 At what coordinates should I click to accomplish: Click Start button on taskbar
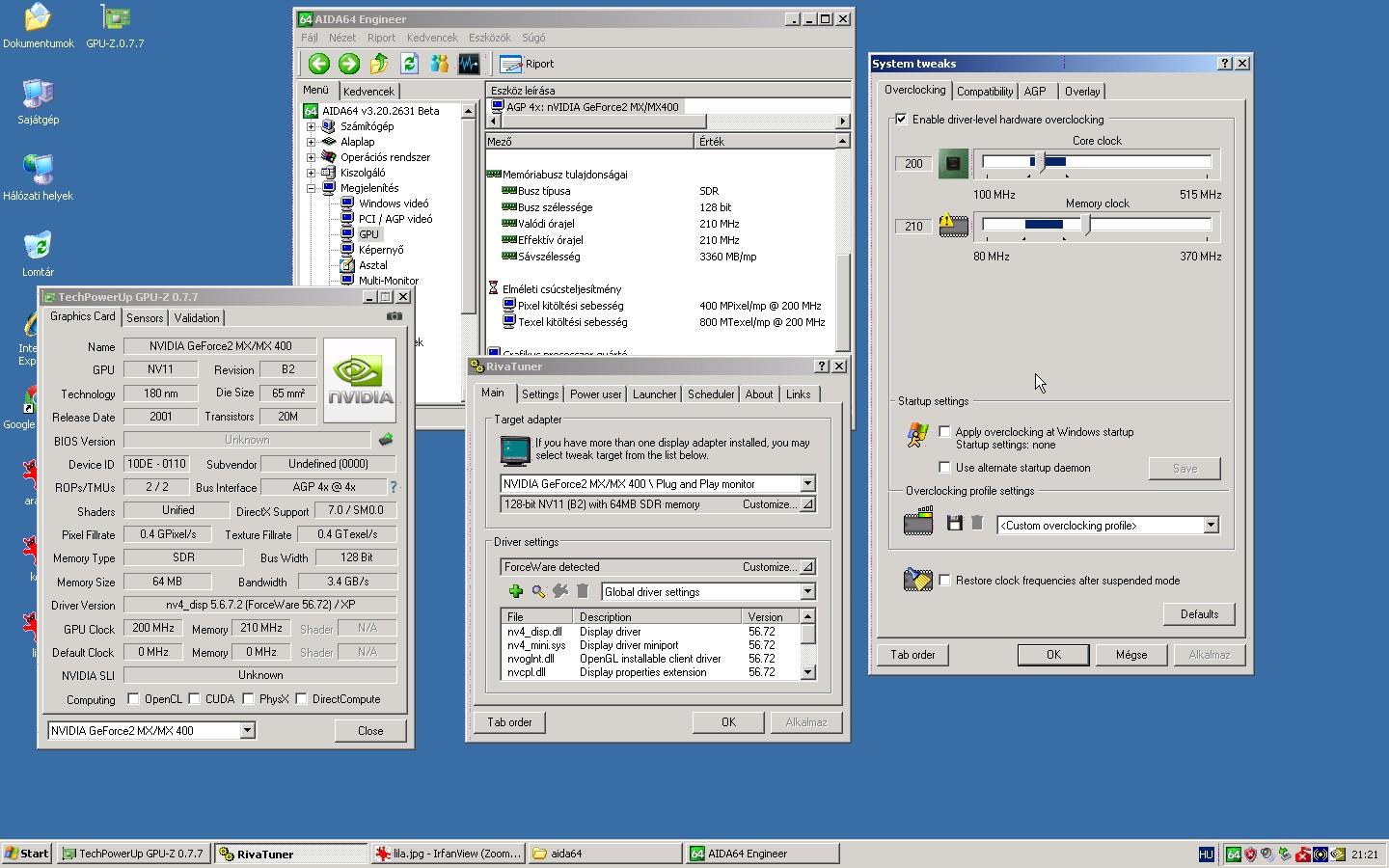pos(27,854)
